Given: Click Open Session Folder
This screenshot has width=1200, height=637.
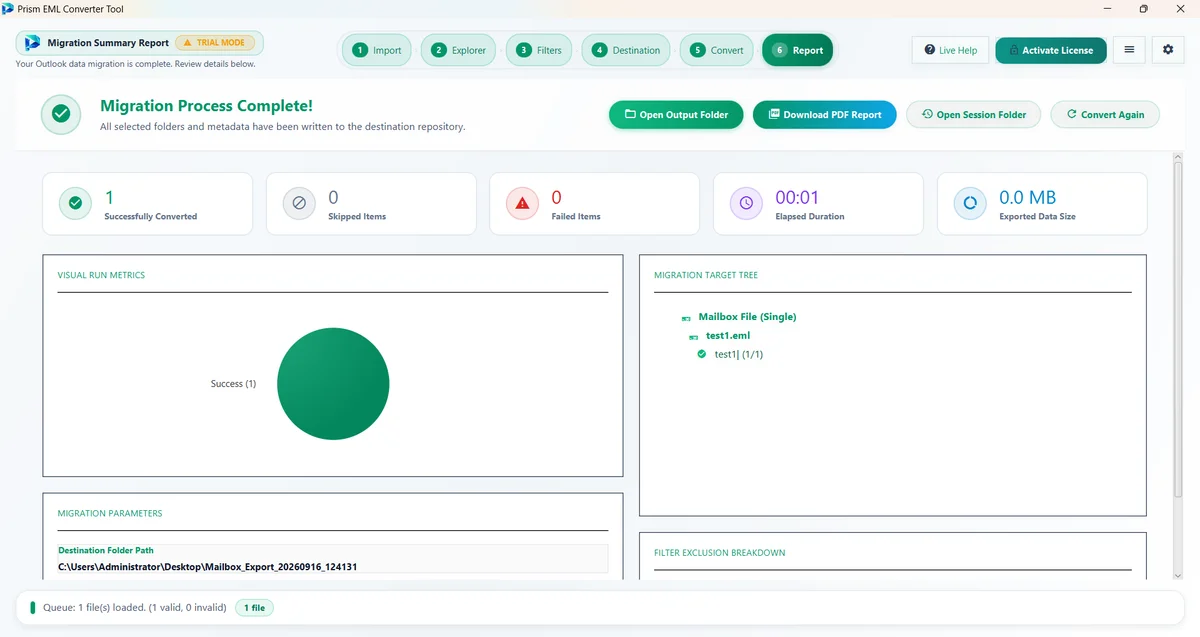Looking at the screenshot, I should pos(973,115).
